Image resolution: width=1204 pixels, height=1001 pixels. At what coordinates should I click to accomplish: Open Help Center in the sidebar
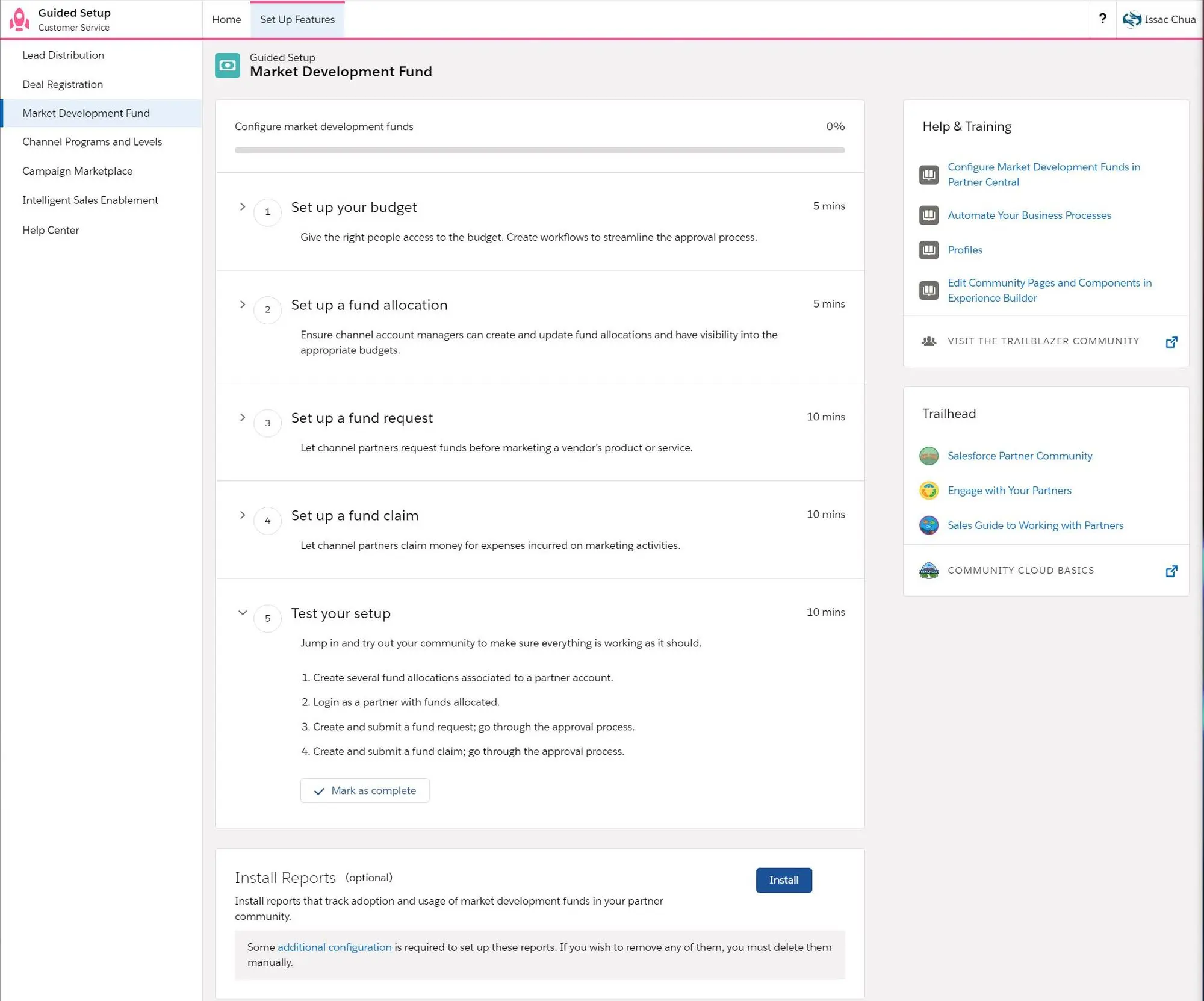pos(51,230)
